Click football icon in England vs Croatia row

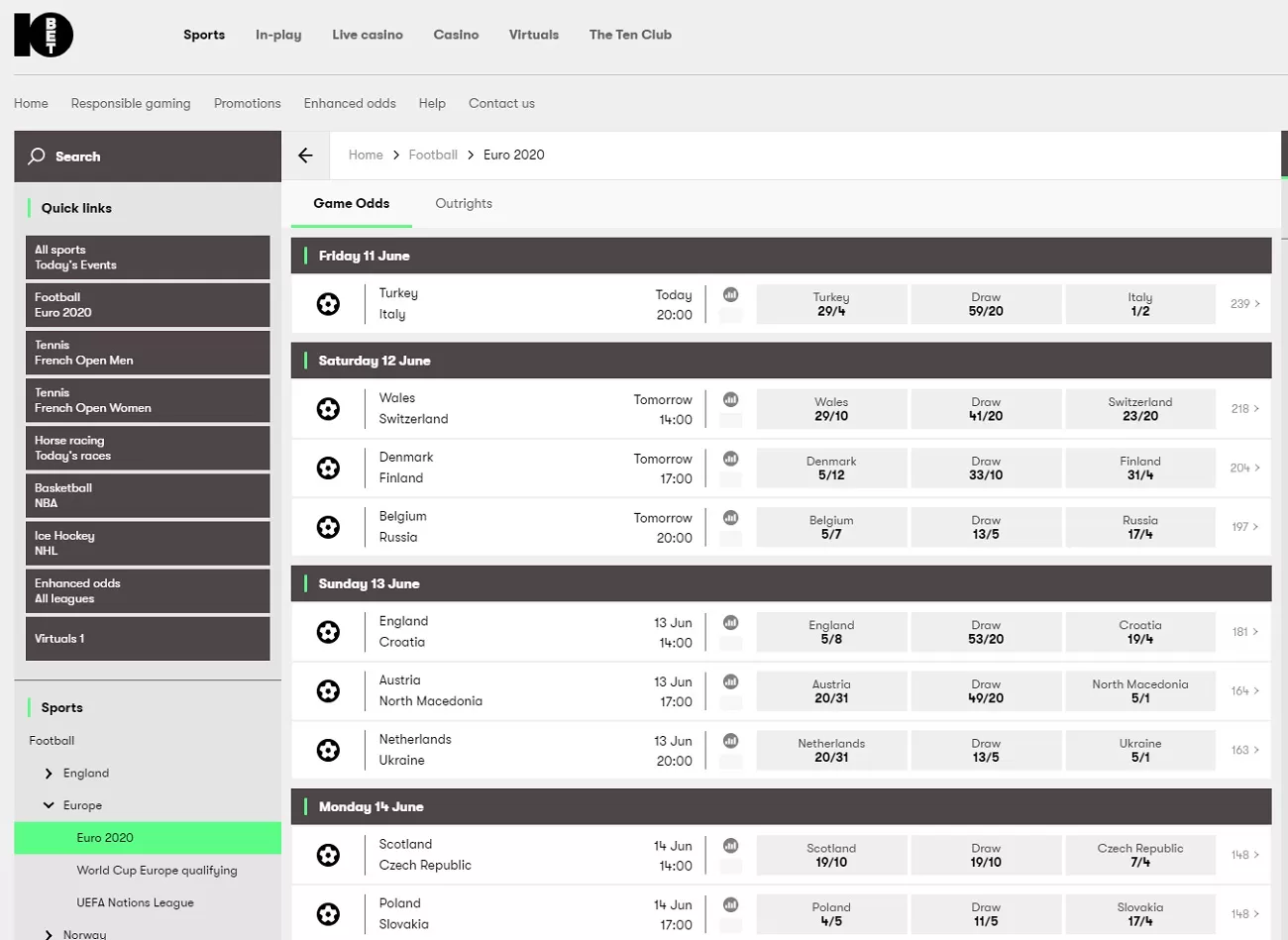[x=328, y=632]
